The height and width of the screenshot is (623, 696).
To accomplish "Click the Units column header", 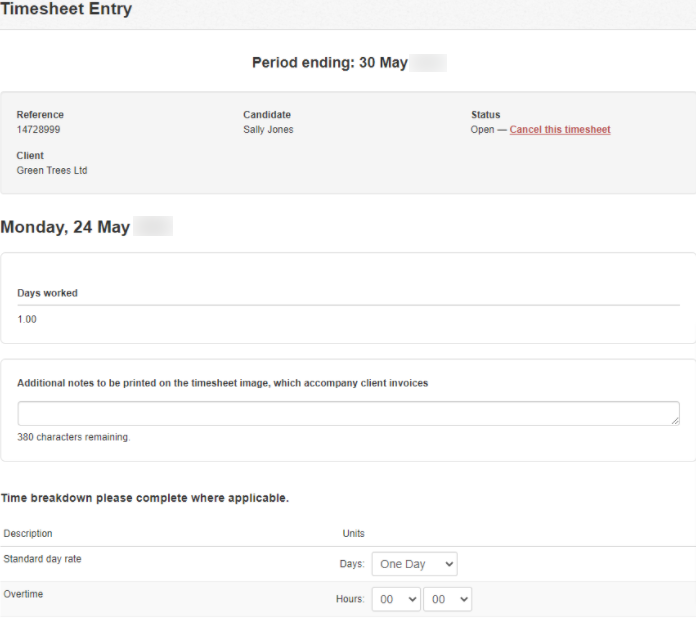I will 353,533.
